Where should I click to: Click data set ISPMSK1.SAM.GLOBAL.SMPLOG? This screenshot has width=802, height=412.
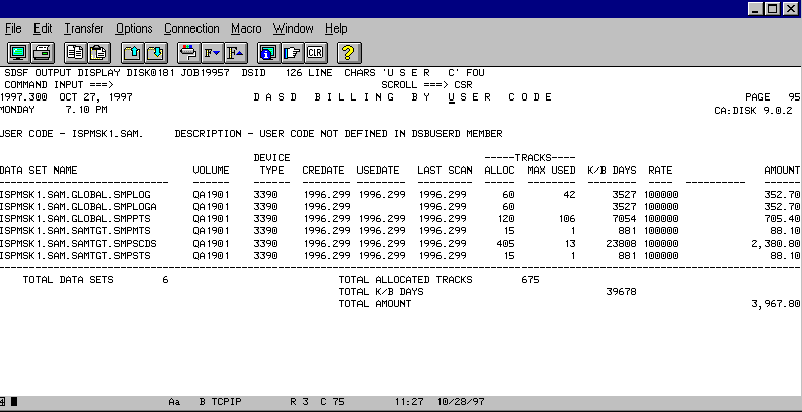(75, 195)
